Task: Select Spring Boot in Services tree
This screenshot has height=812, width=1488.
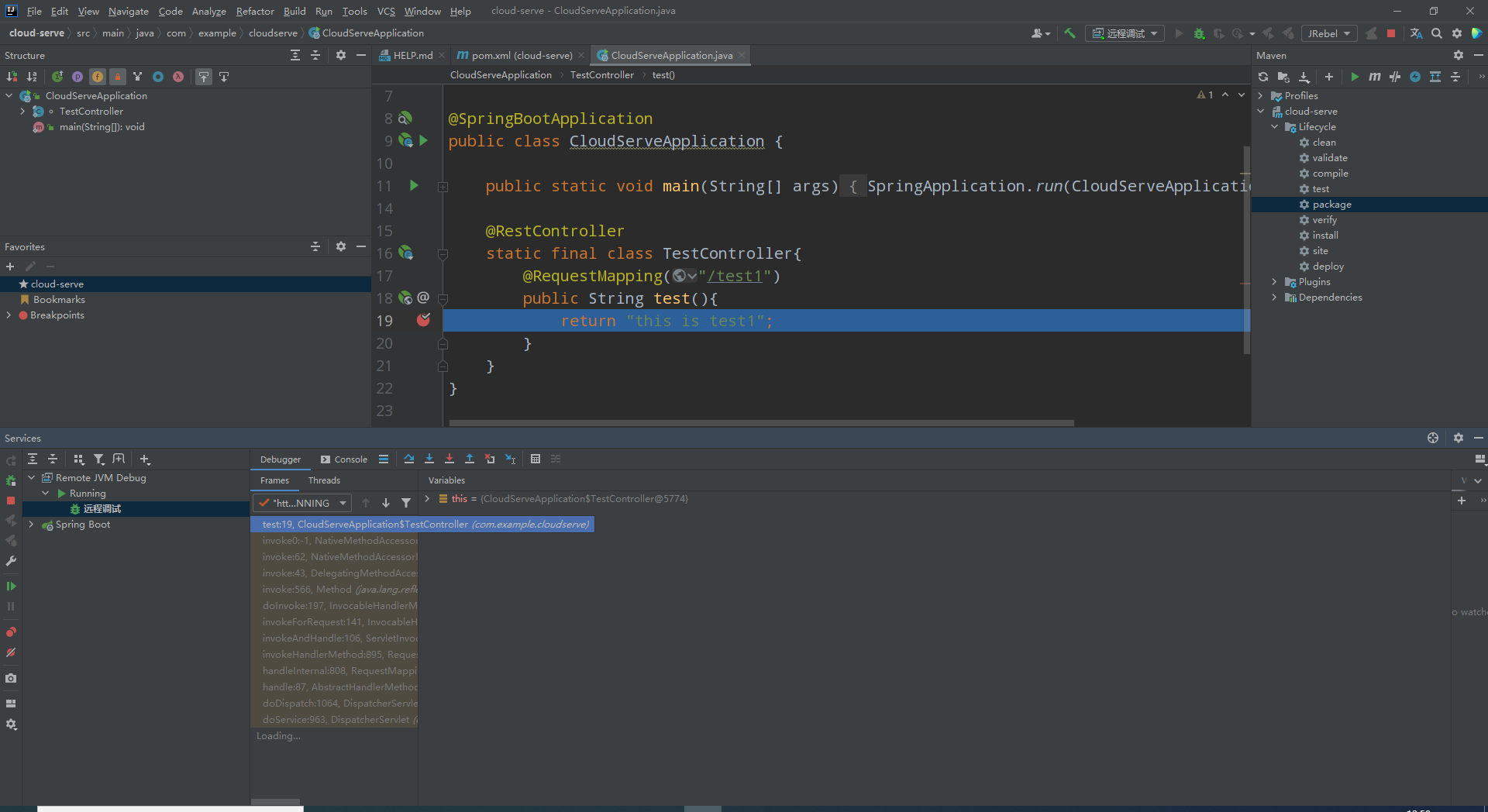Action: [82, 525]
